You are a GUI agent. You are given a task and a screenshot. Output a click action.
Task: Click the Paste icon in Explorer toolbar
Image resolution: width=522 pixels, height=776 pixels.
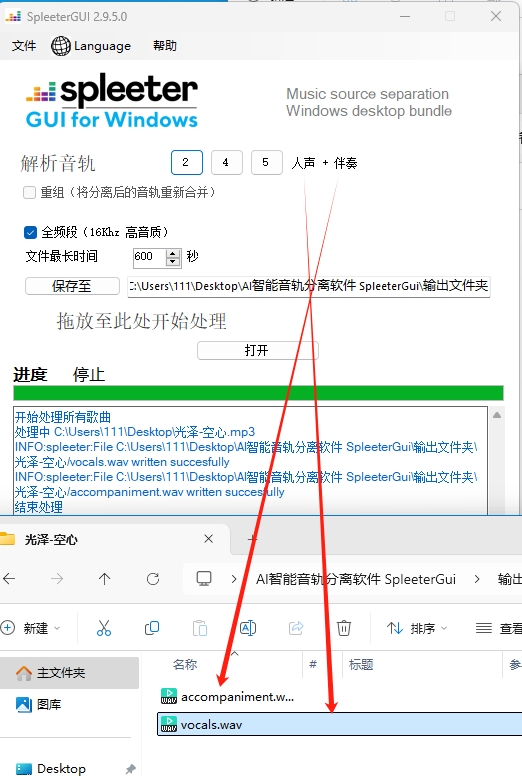coord(200,628)
